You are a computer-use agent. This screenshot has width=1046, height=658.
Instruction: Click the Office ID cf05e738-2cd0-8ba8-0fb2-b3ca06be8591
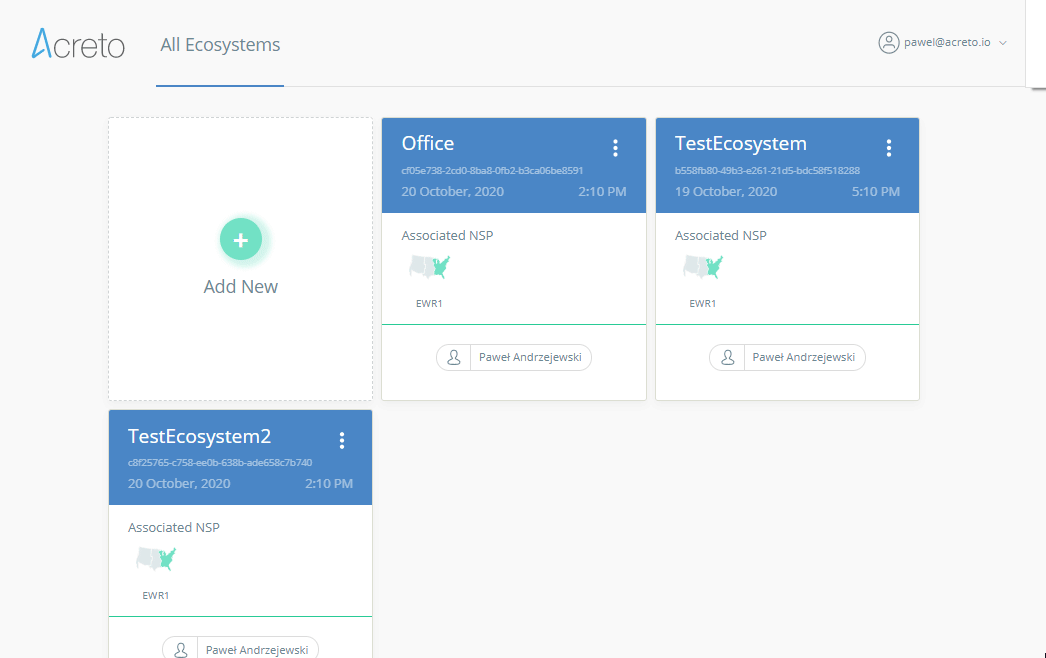pyautogui.click(x=492, y=171)
